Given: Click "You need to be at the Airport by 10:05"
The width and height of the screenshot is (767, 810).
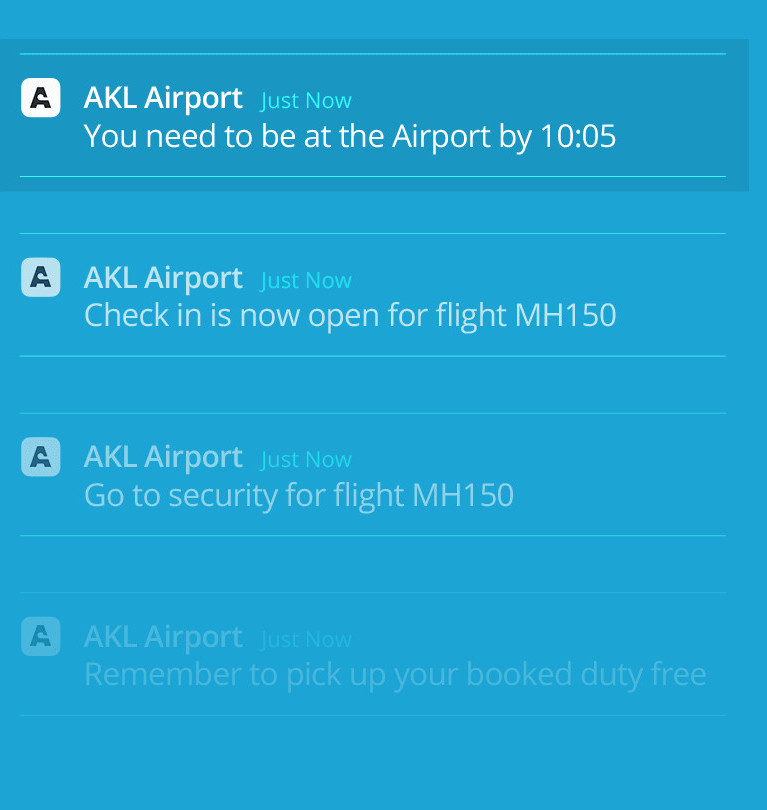Looking at the screenshot, I should click(350, 136).
